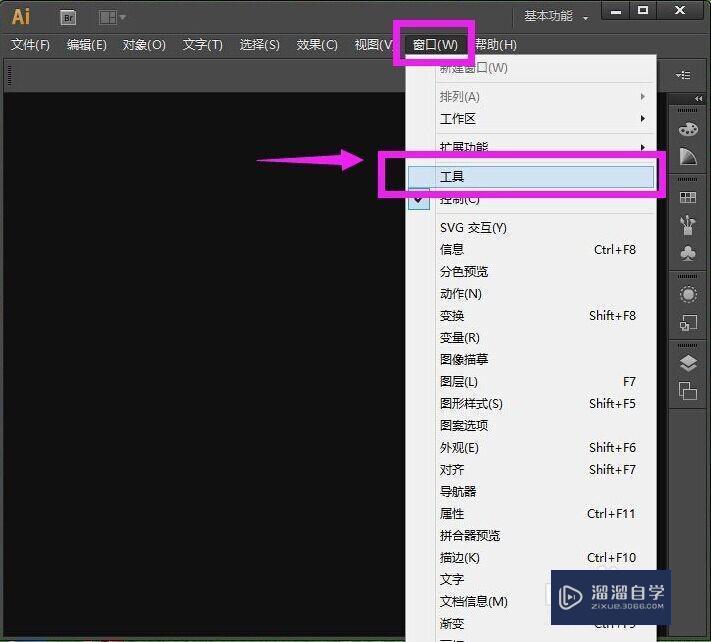This screenshot has width=711, height=642.
Task: Open the Symbols clover panel icon
Action: 688,253
